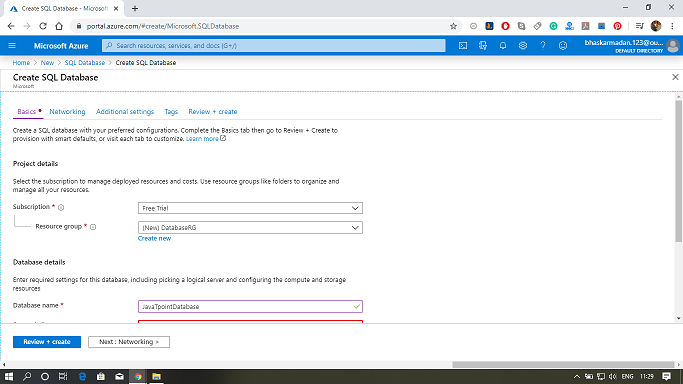683x384 pixels.
Task: Click the ENG language indicator
Action: tap(627, 377)
